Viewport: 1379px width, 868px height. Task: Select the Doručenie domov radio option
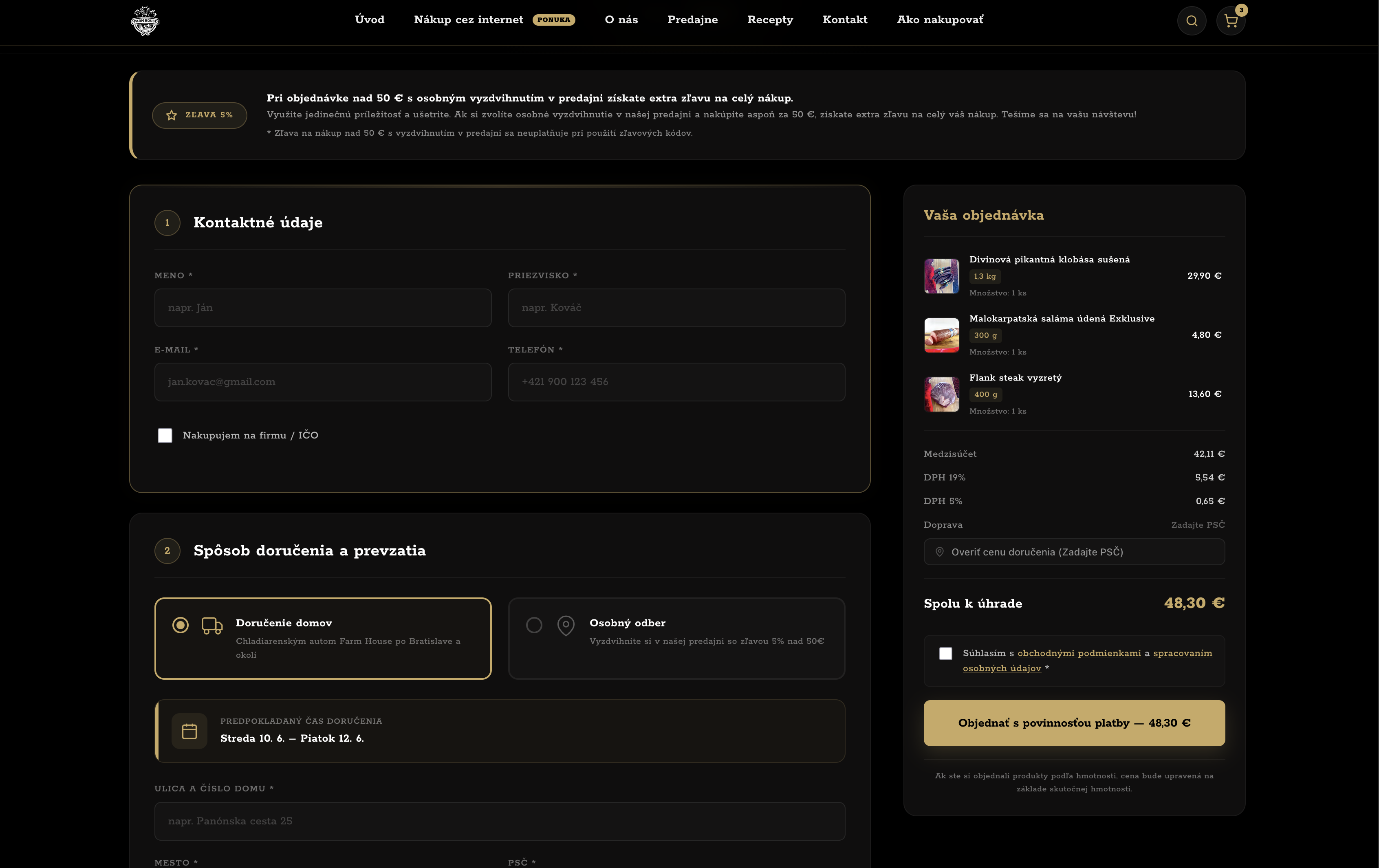pyautogui.click(x=181, y=625)
